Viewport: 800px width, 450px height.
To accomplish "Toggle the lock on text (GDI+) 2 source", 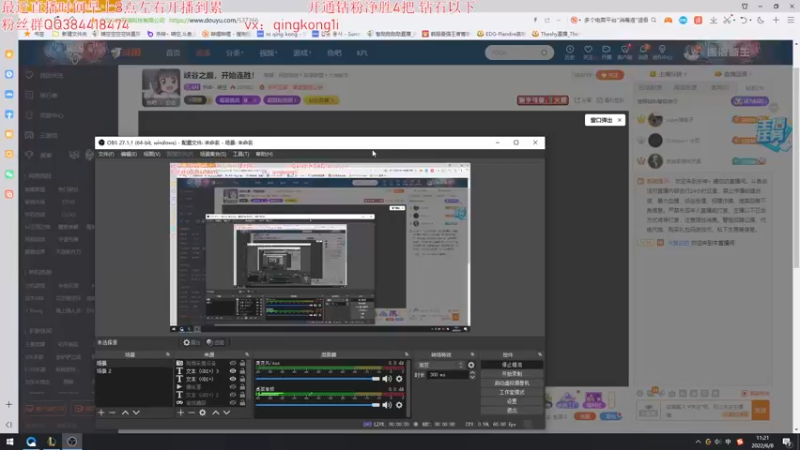I will 242,395.
